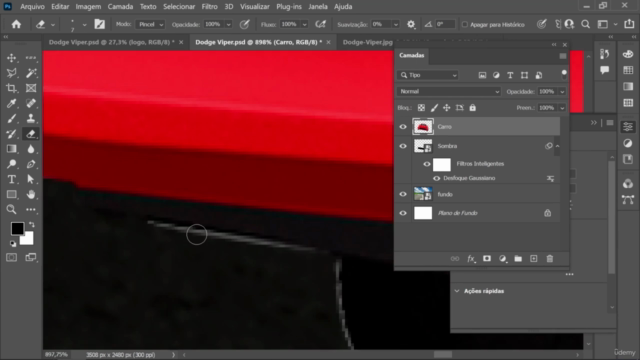Create a new layer with plus icon

tap(534, 259)
